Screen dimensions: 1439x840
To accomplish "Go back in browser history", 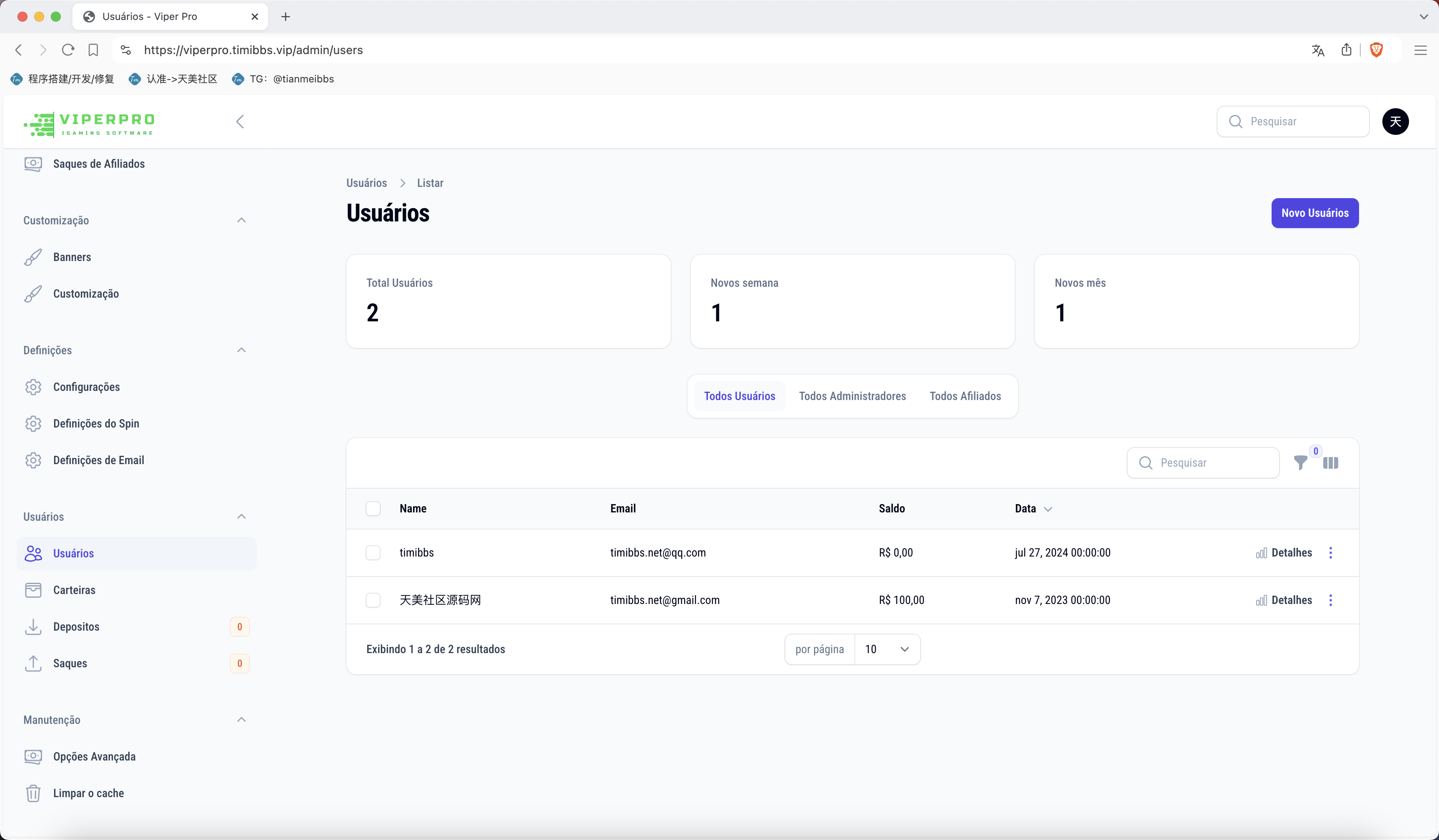I will click(x=18, y=50).
